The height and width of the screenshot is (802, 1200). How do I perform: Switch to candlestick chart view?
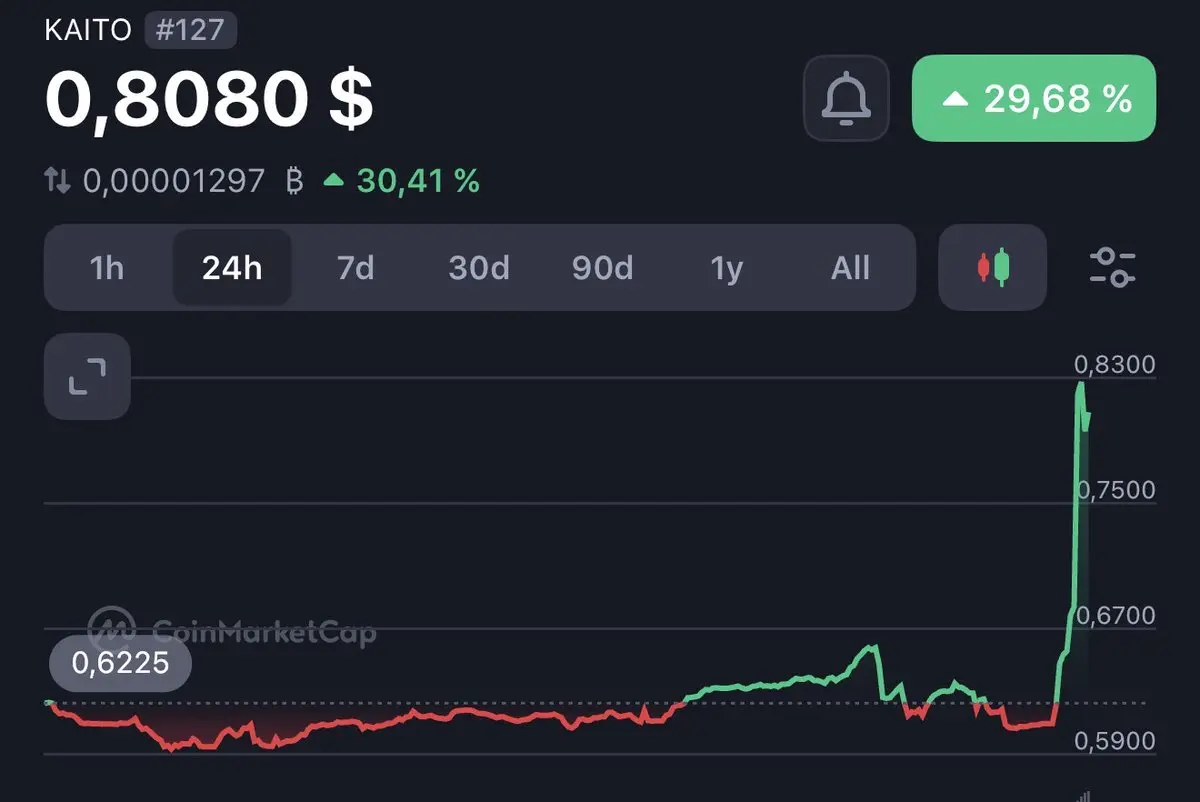993,267
